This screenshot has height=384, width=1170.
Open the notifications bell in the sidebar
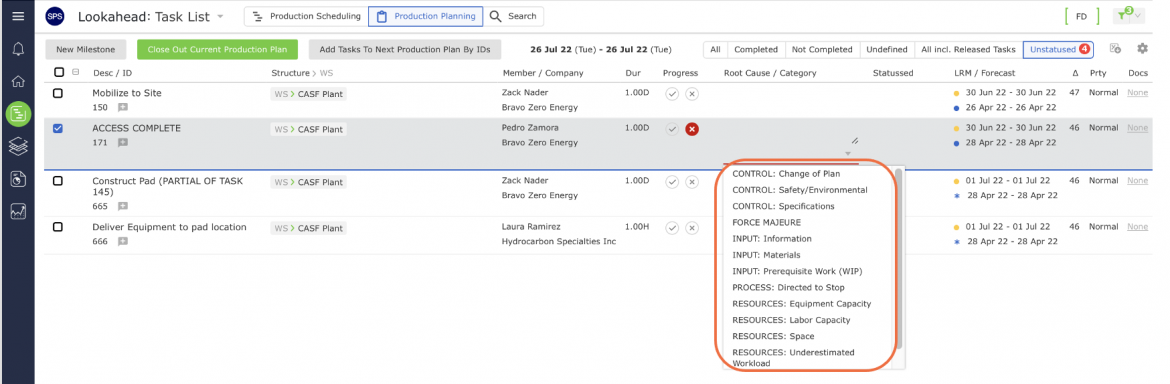[x=18, y=49]
